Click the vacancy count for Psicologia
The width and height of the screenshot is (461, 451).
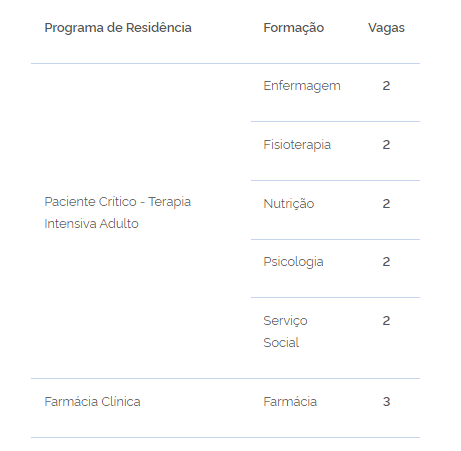(x=386, y=262)
